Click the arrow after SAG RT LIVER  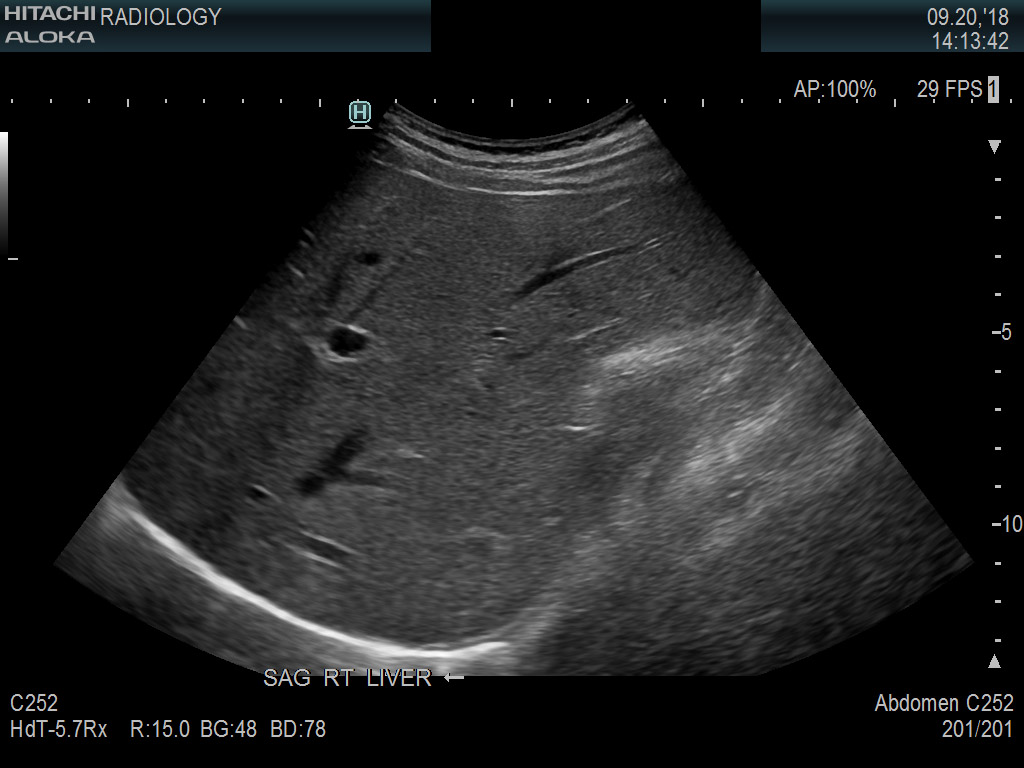point(454,678)
